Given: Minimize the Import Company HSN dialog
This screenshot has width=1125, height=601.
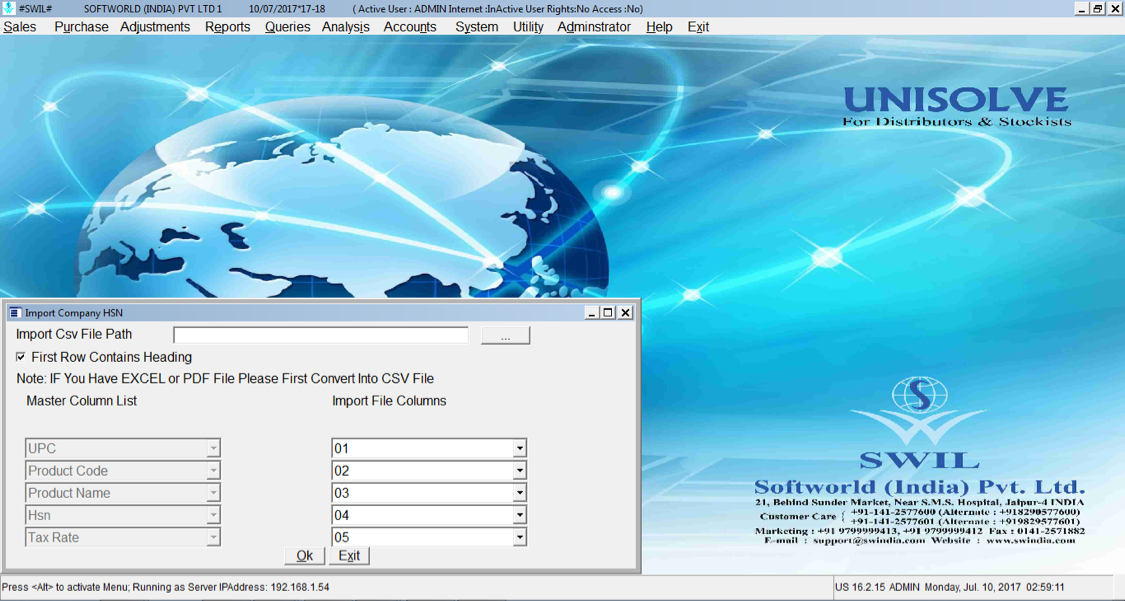Looking at the screenshot, I should click(x=592, y=313).
